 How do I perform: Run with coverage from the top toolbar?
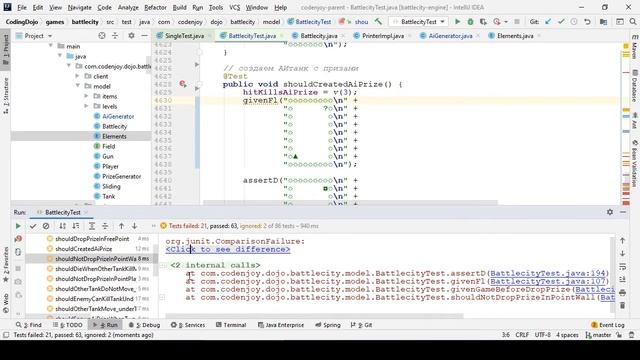click(x=483, y=22)
